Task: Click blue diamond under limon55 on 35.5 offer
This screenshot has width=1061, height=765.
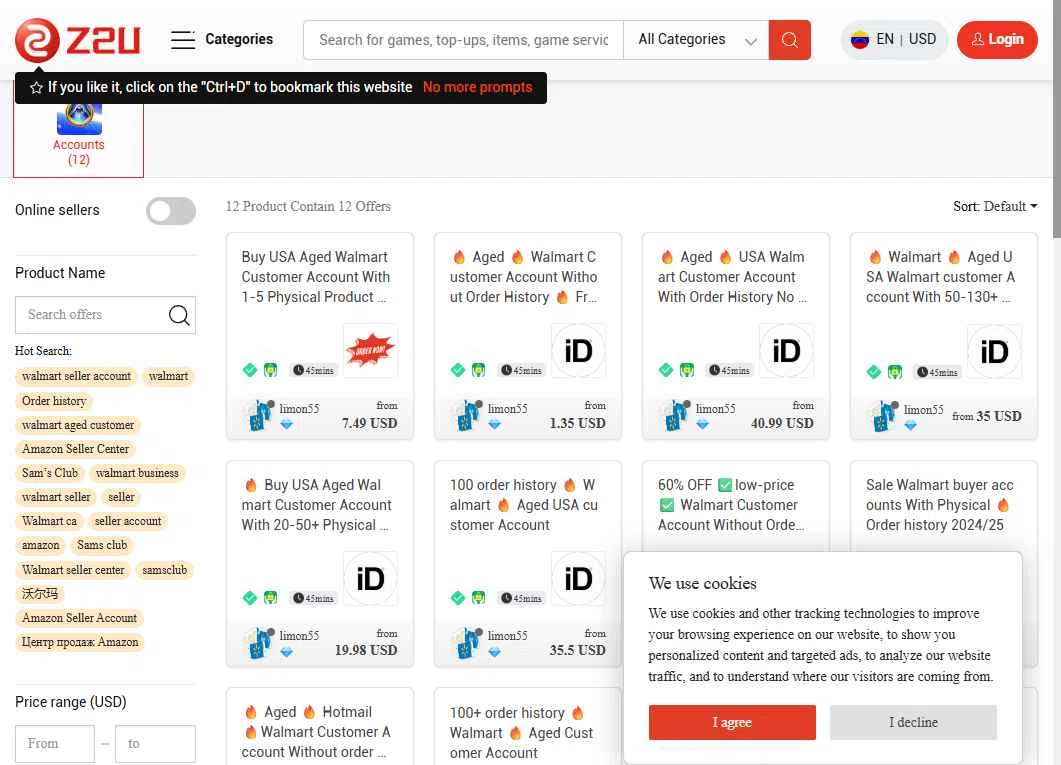Action: [x=495, y=652]
